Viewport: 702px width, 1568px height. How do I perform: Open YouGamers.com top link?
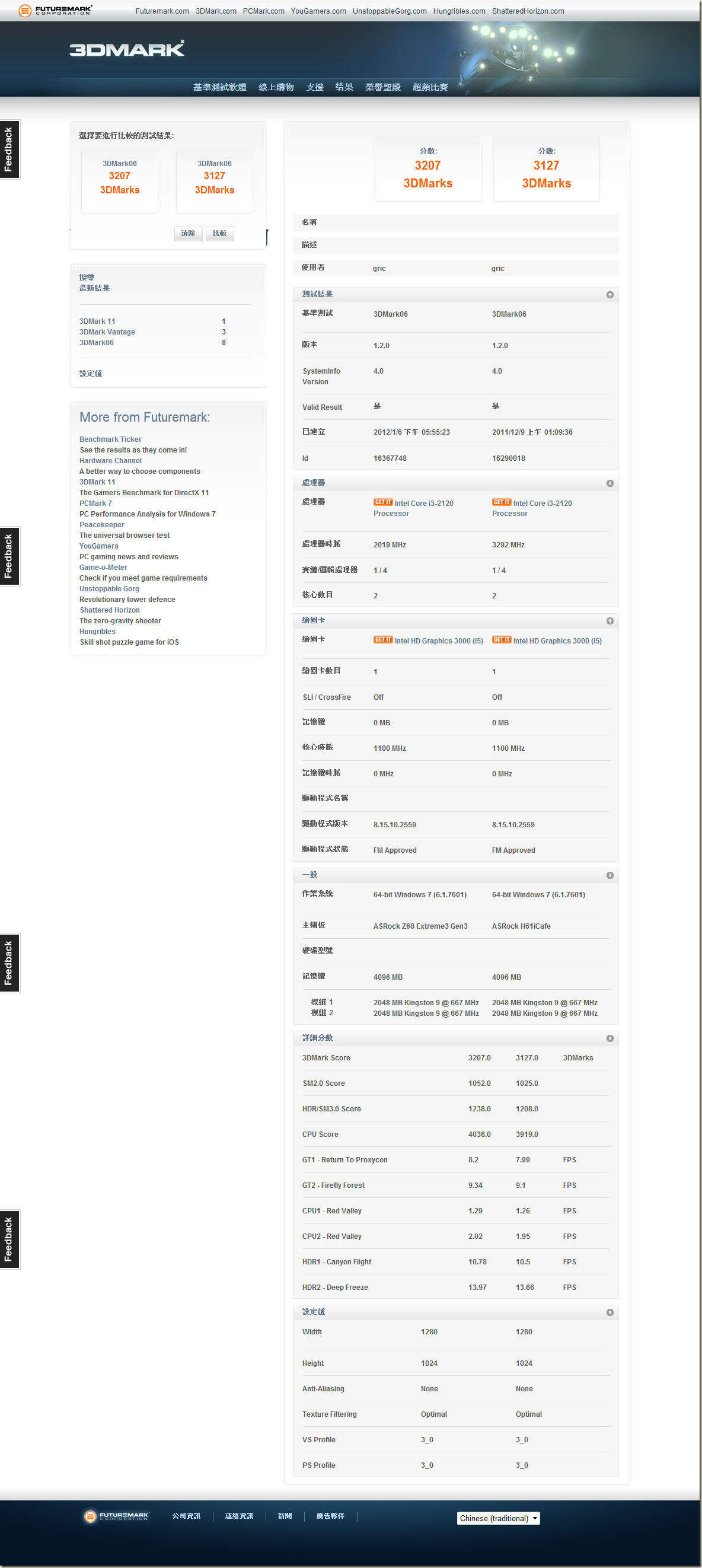[318, 11]
